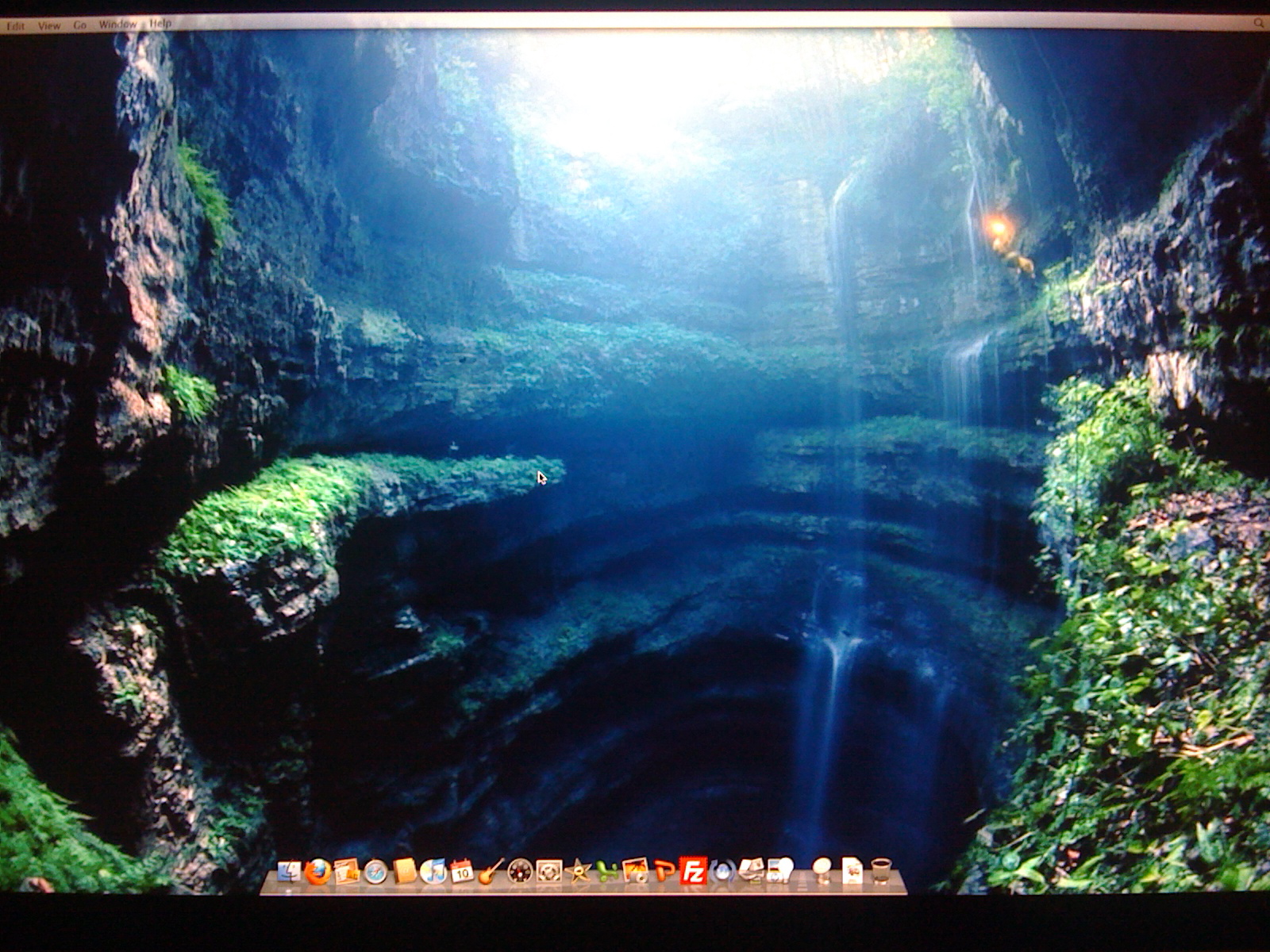This screenshot has height=952, width=1270.
Task: Open the Window menu
Action: click(117, 25)
